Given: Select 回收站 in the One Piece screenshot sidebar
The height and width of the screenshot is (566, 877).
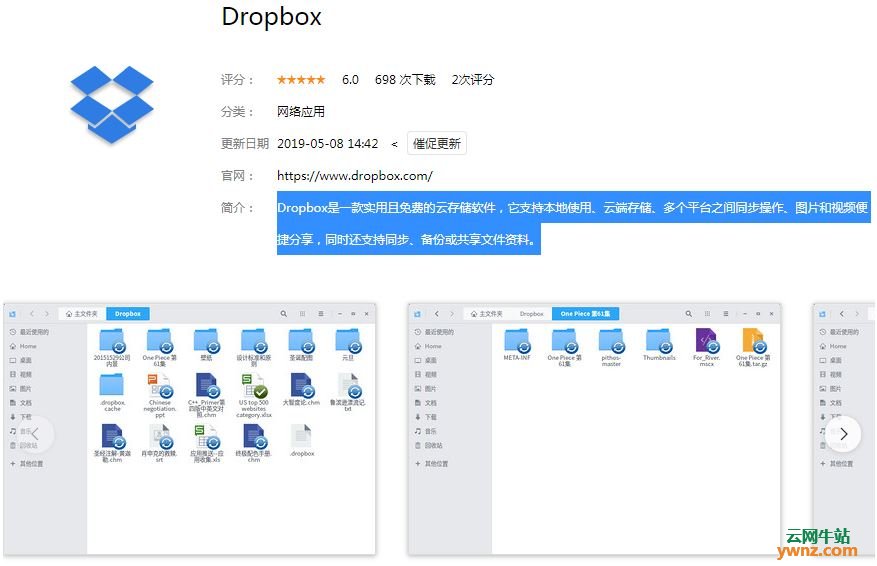Looking at the screenshot, I should 428,445.
